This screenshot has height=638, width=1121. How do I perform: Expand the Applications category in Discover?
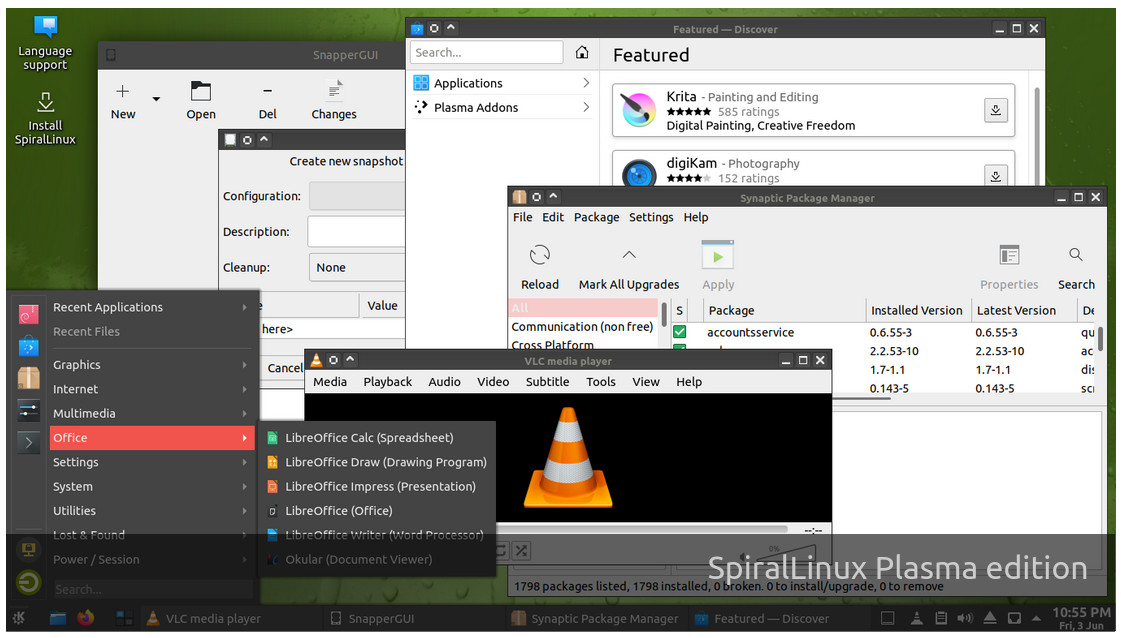click(x=503, y=83)
